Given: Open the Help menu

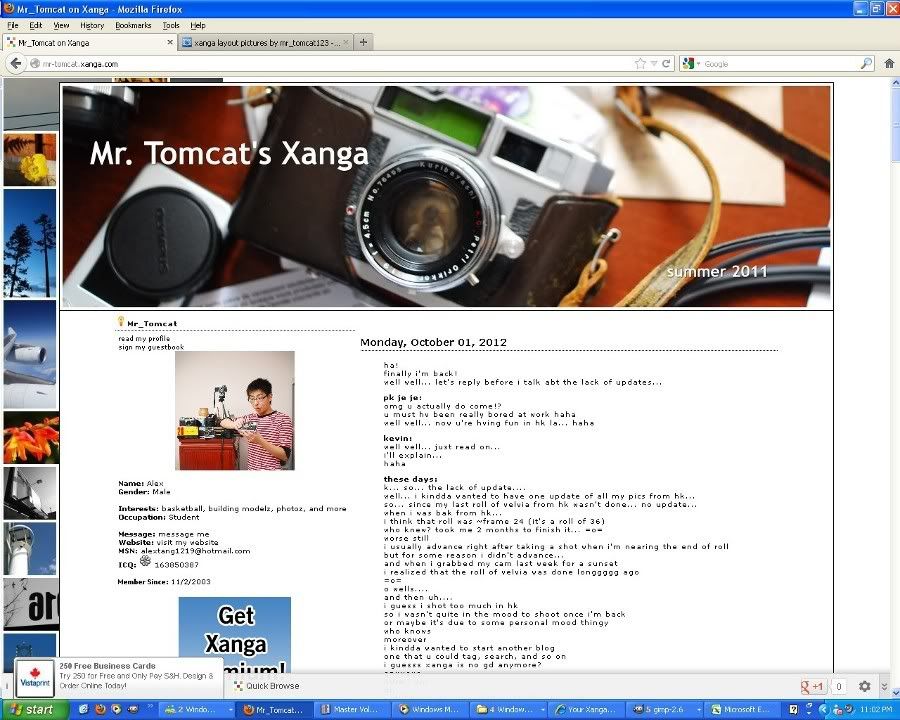Looking at the screenshot, I should pos(198,25).
